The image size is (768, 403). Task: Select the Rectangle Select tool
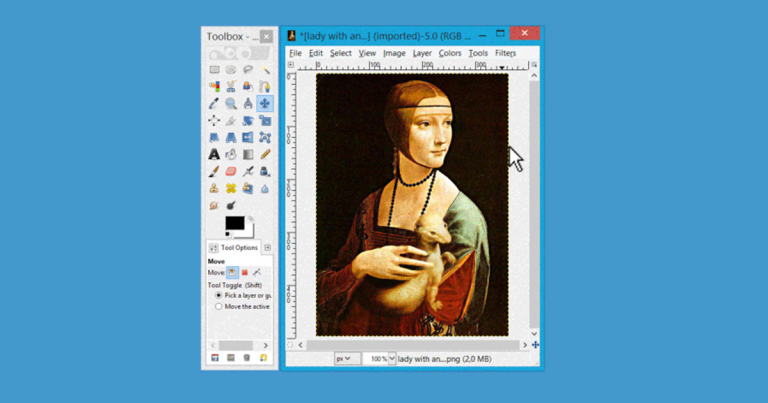tap(215, 70)
